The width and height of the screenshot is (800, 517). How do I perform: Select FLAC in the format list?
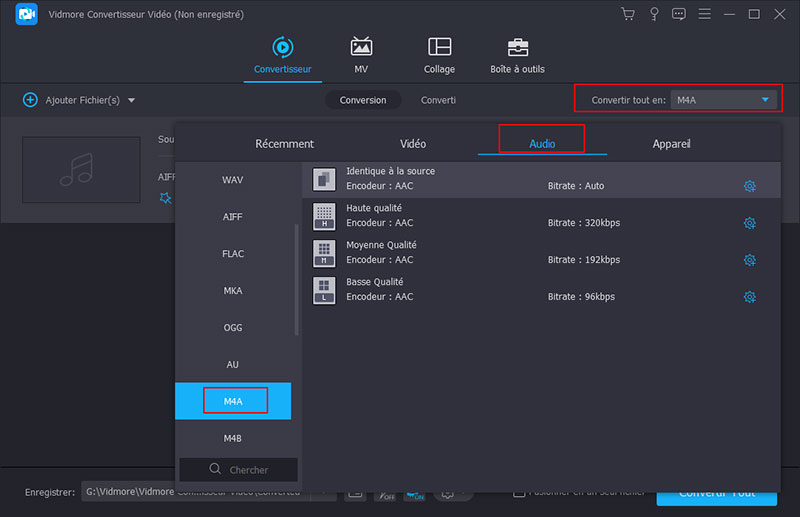[x=233, y=254]
